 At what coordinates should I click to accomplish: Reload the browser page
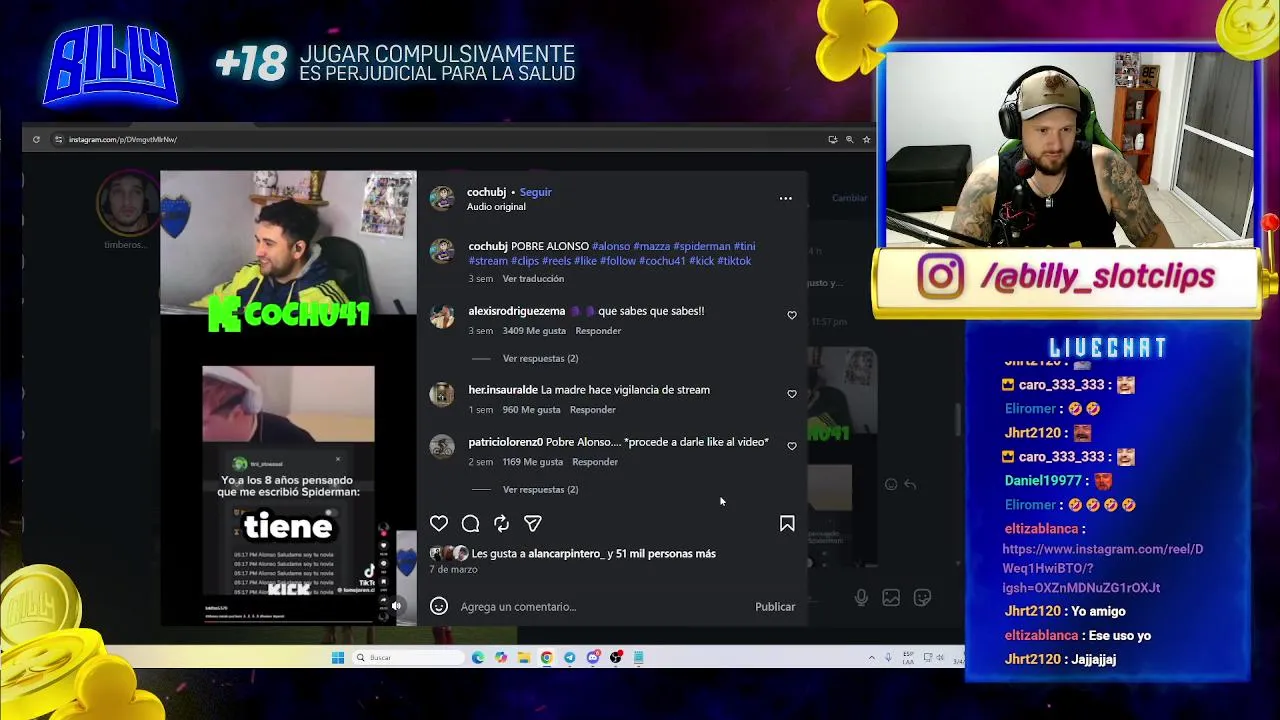36,139
